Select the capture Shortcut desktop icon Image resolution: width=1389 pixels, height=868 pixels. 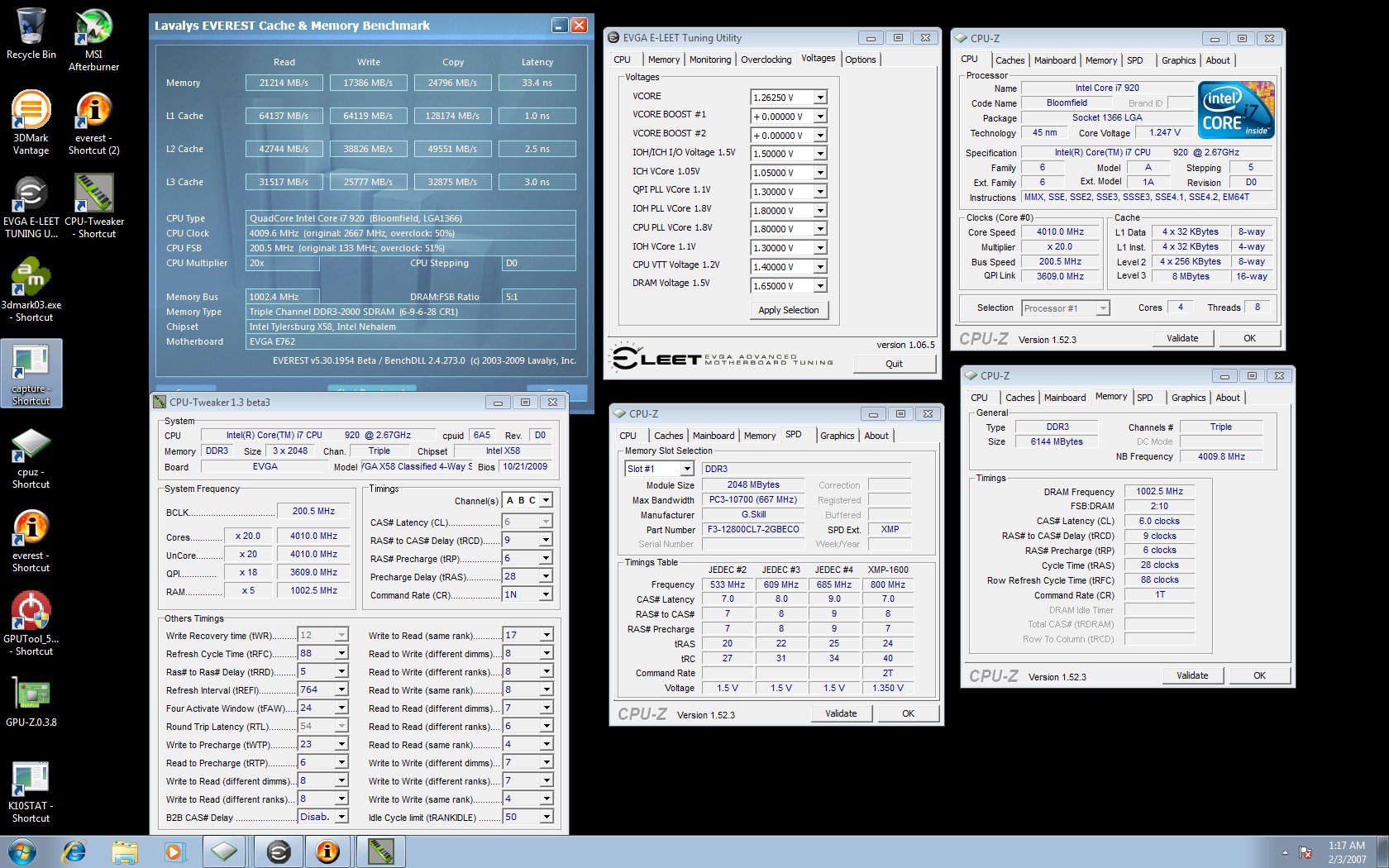31,374
